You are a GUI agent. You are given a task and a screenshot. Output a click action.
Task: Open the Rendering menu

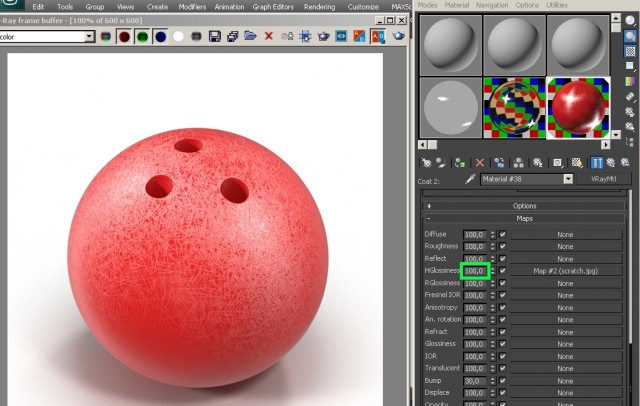[319, 7]
